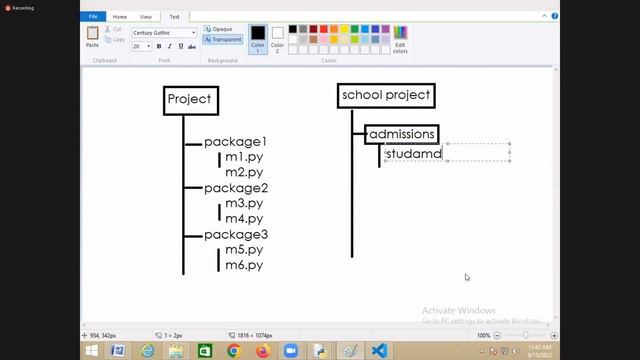The width and height of the screenshot is (640, 360).
Task: Pick the green color swatch
Action: point(355,29)
